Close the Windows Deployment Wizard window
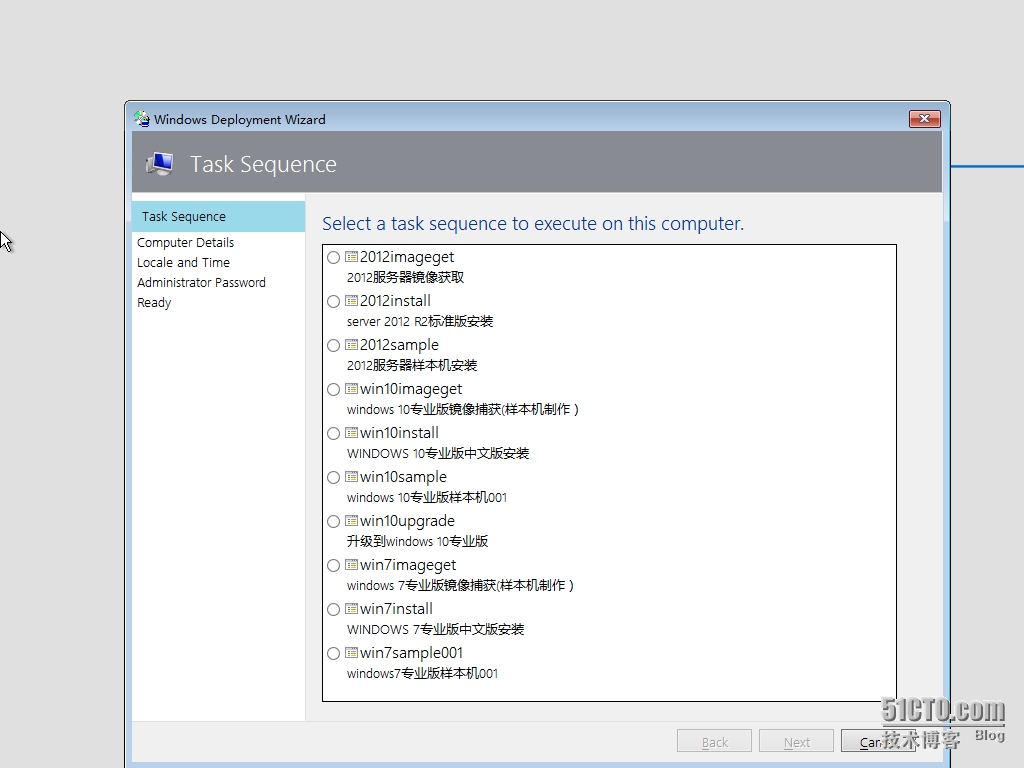This screenshot has height=768, width=1024. tap(924, 119)
